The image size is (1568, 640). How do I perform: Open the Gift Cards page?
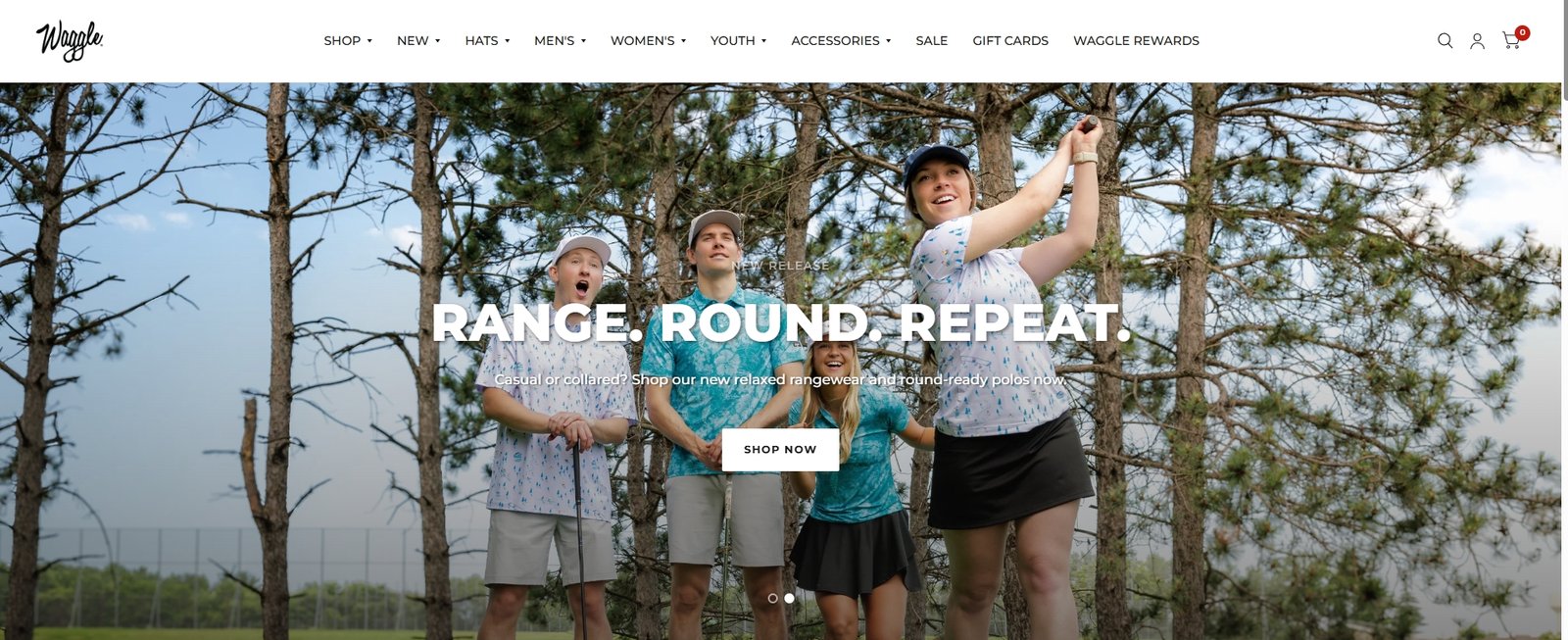tap(1010, 41)
